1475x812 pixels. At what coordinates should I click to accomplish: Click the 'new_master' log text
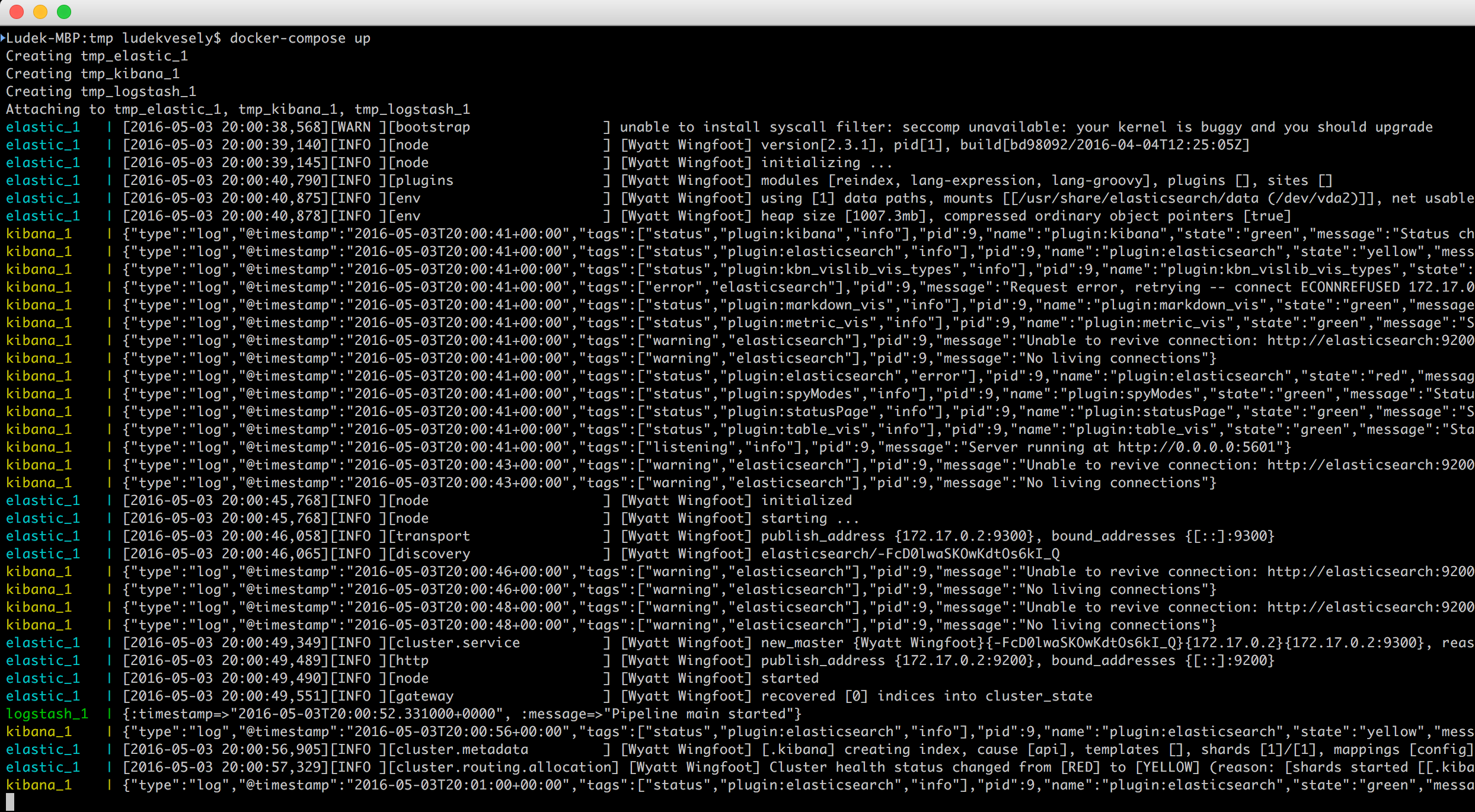(802, 643)
